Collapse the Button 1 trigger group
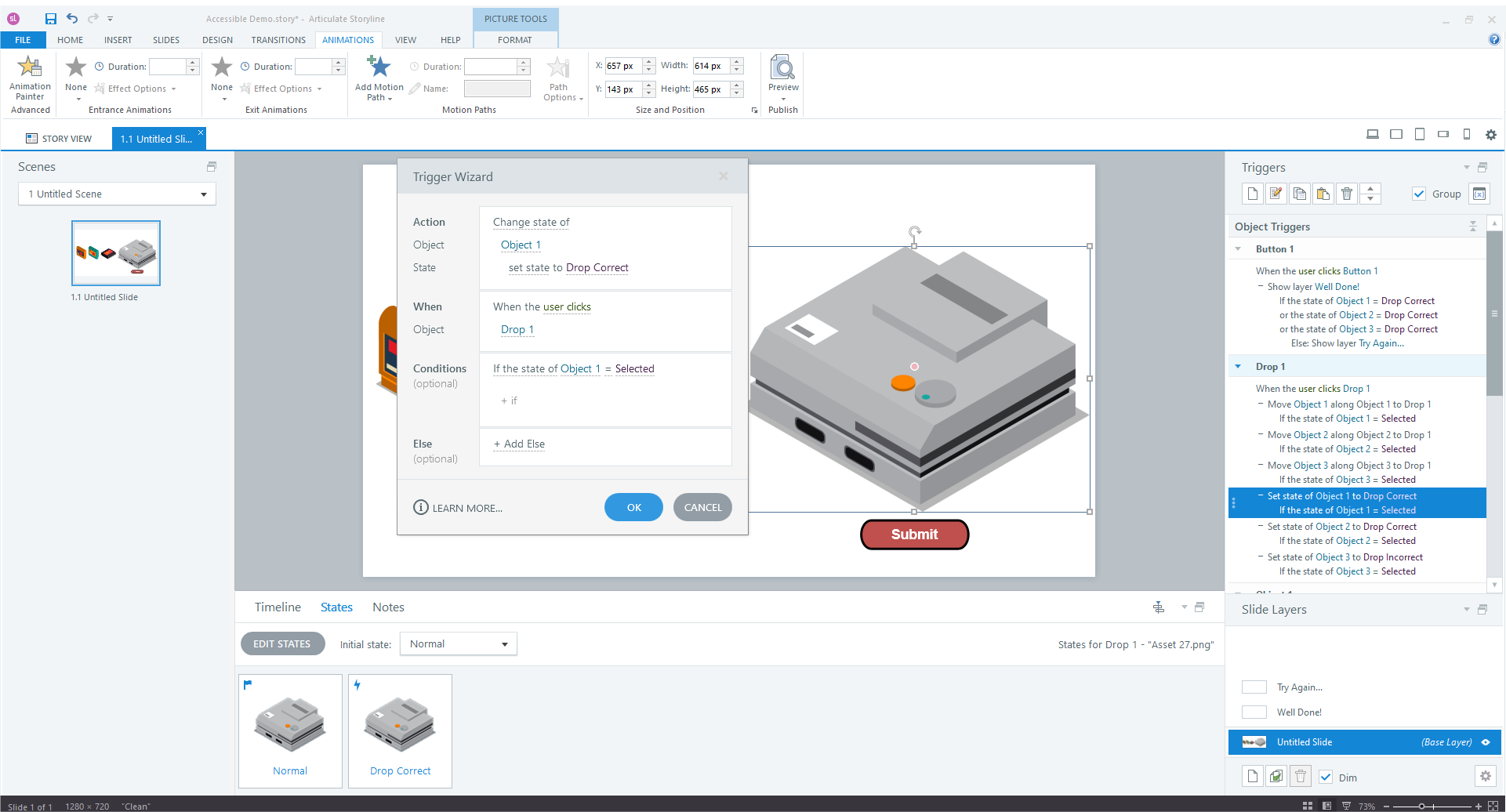The width and height of the screenshot is (1506, 812). (1238, 249)
